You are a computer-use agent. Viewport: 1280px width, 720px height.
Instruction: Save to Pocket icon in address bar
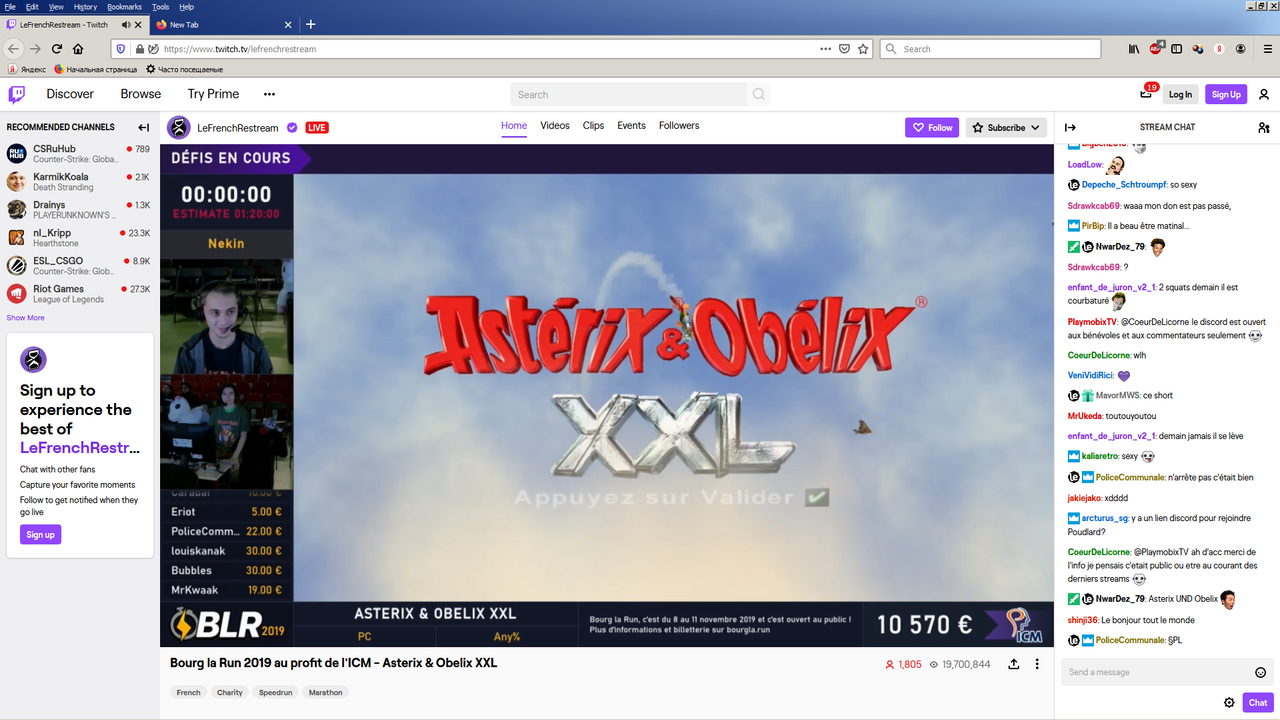(844, 48)
